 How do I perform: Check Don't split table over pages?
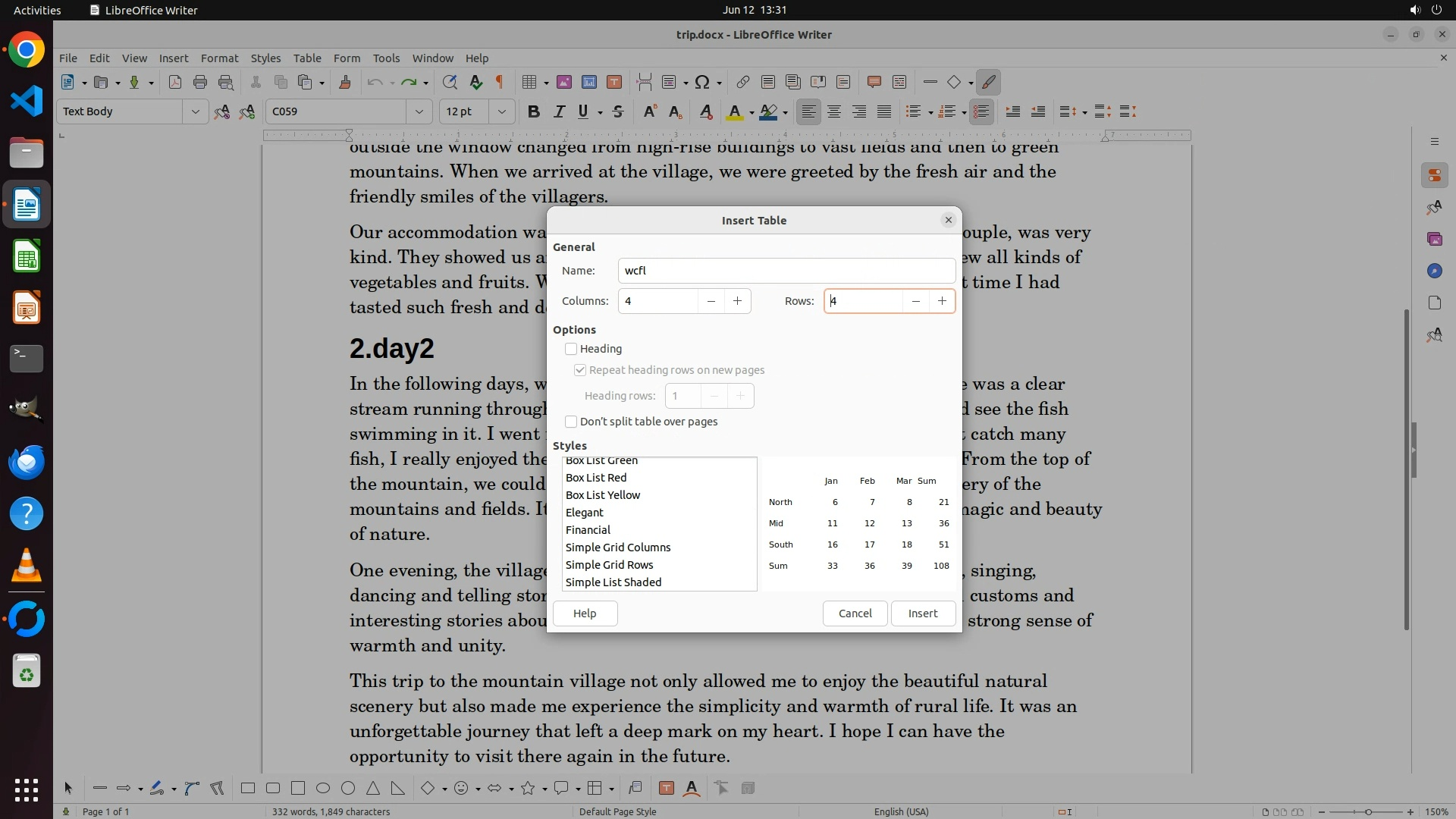pos(571,422)
